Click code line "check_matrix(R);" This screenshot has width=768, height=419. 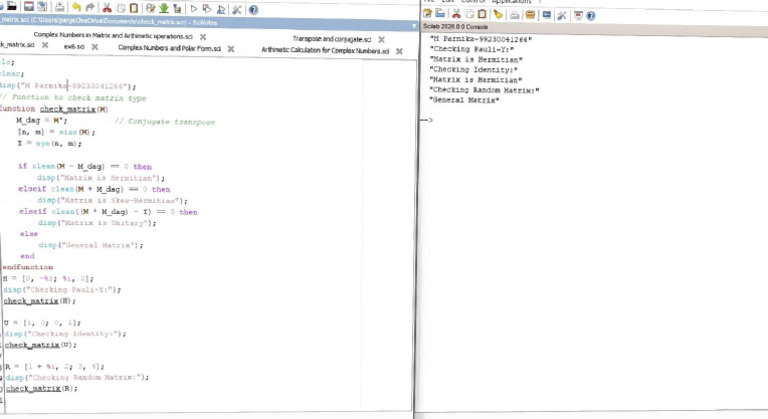(42, 389)
